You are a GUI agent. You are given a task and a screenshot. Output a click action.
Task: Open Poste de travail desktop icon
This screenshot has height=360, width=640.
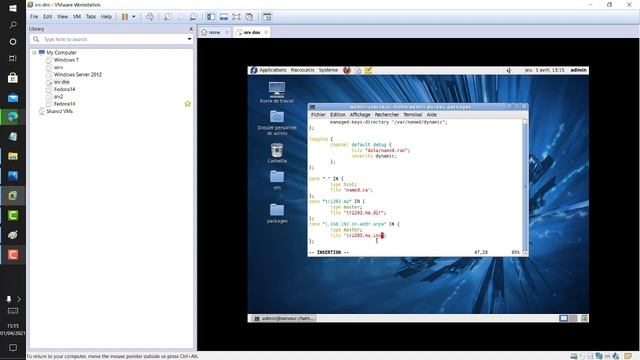coord(277,92)
